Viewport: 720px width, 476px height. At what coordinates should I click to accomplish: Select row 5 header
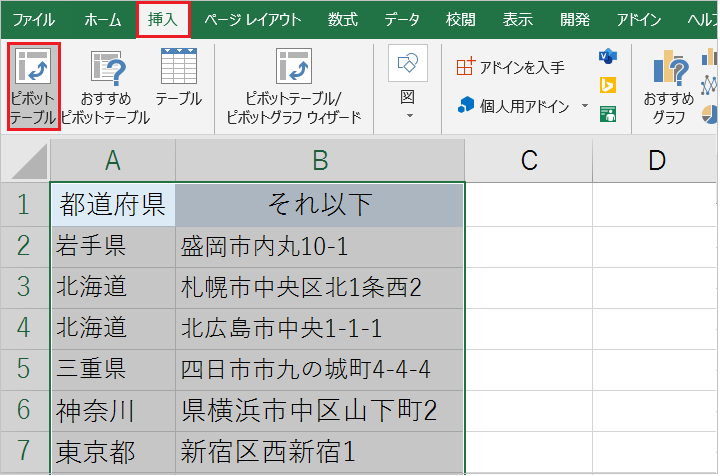click(25, 370)
